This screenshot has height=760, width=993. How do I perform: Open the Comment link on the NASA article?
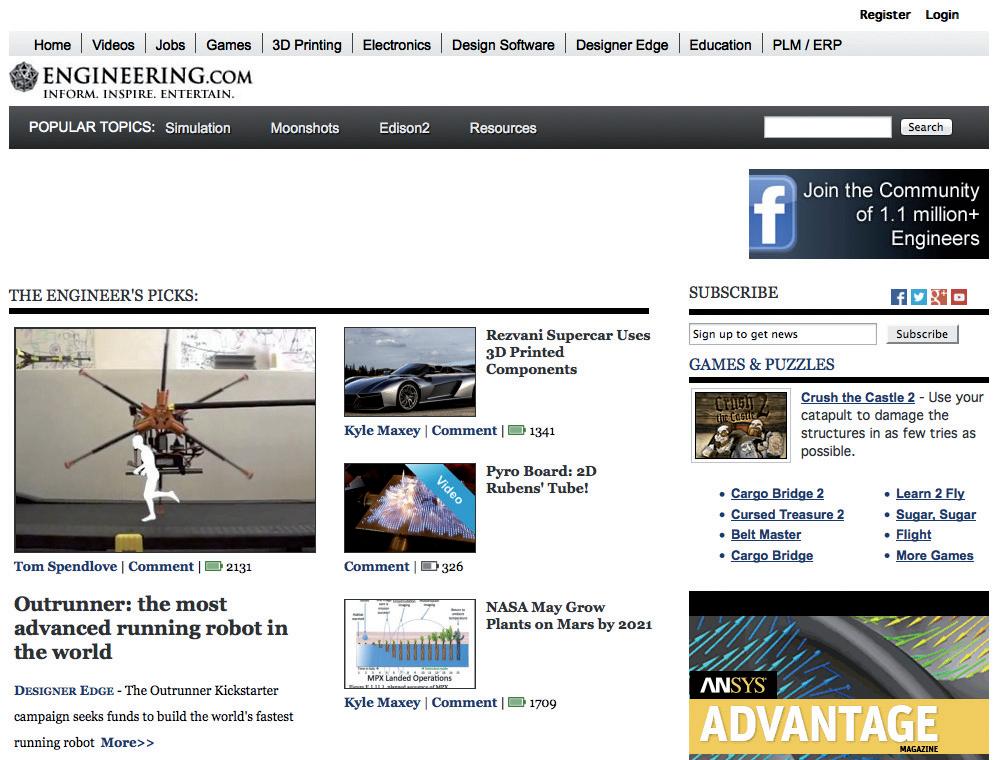point(464,702)
